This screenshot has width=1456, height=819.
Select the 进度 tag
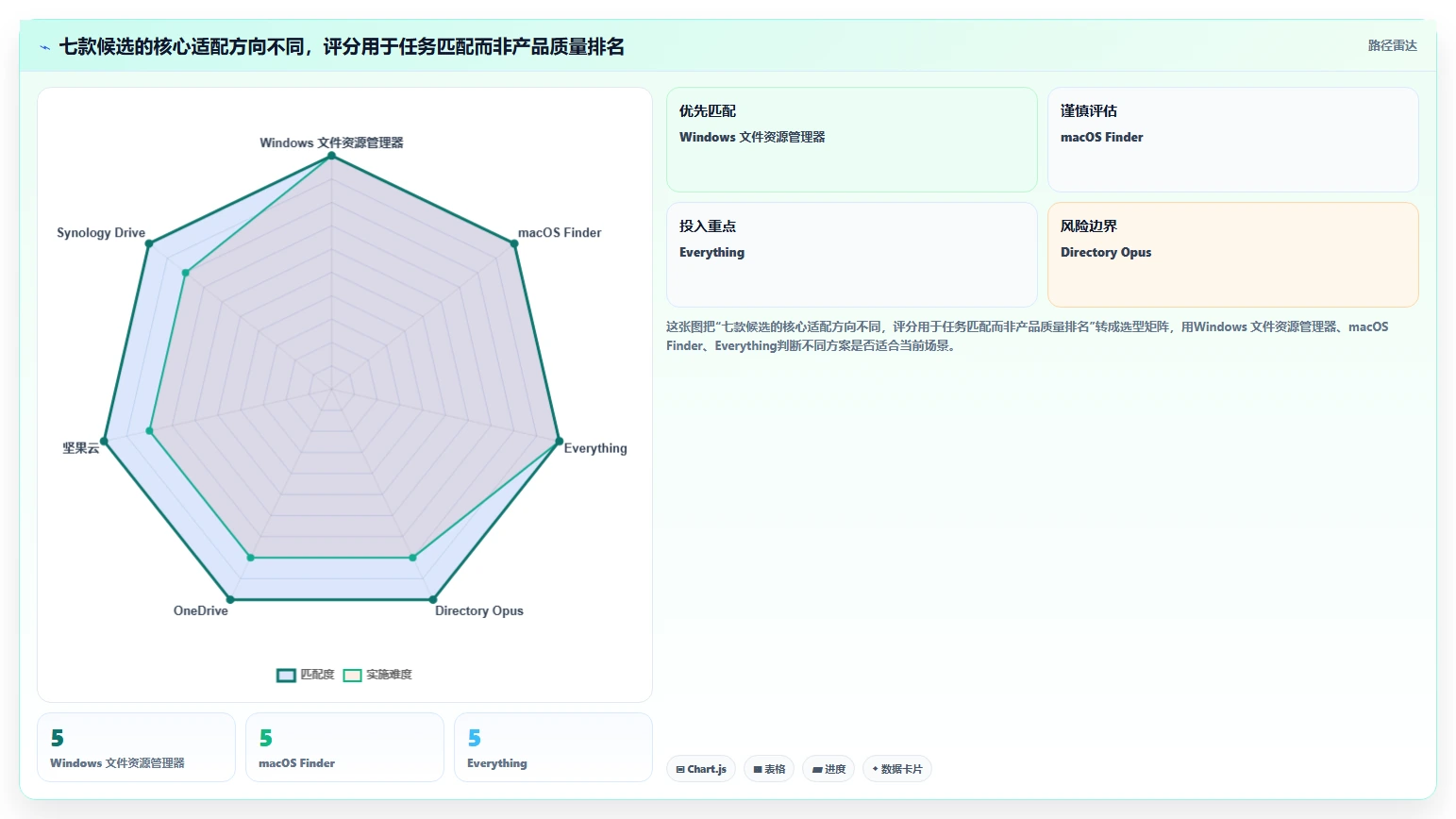click(x=828, y=769)
